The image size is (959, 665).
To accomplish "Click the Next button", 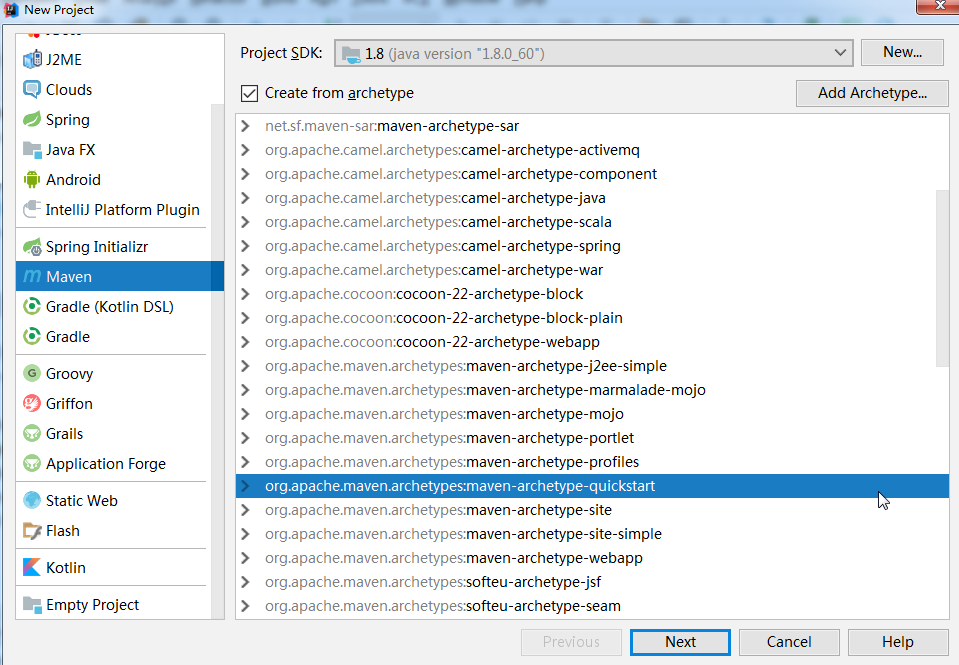I will [x=680, y=642].
